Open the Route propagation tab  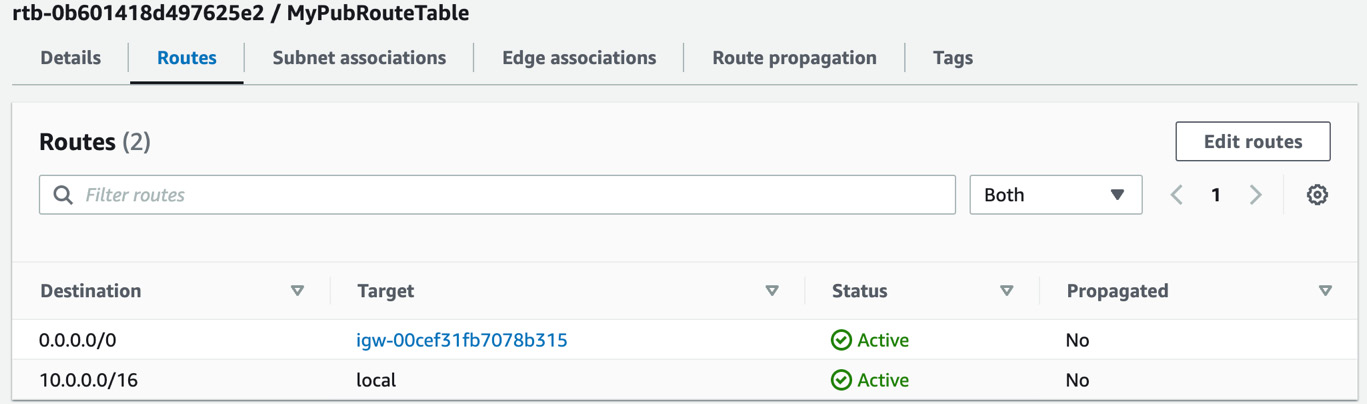click(x=794, y=58)
